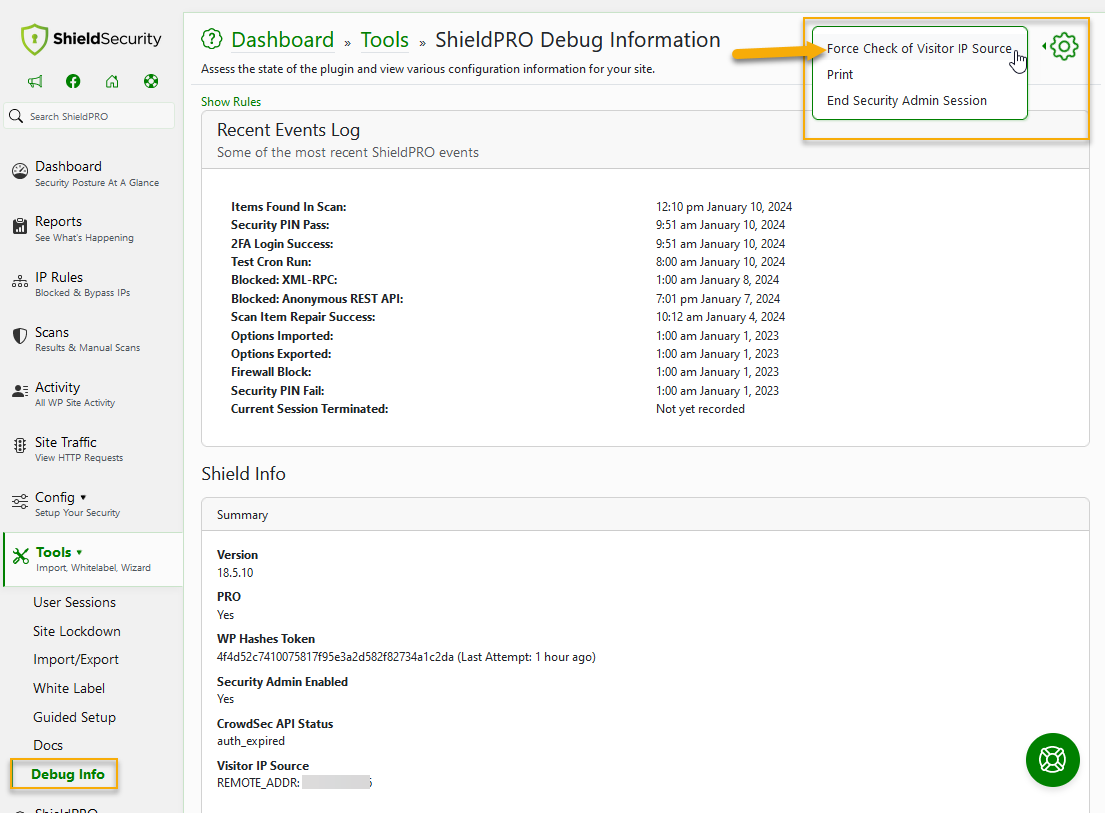Click the Show Rules link
The width and height of the screenshot is (1105, 813).
pyautogui.click(x=231, y=101)
